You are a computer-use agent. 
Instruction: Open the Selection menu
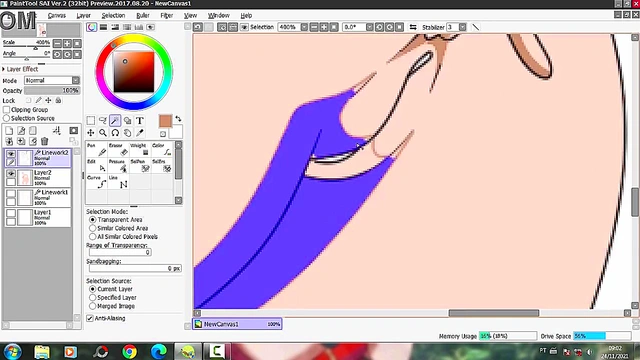pos(113,16)
